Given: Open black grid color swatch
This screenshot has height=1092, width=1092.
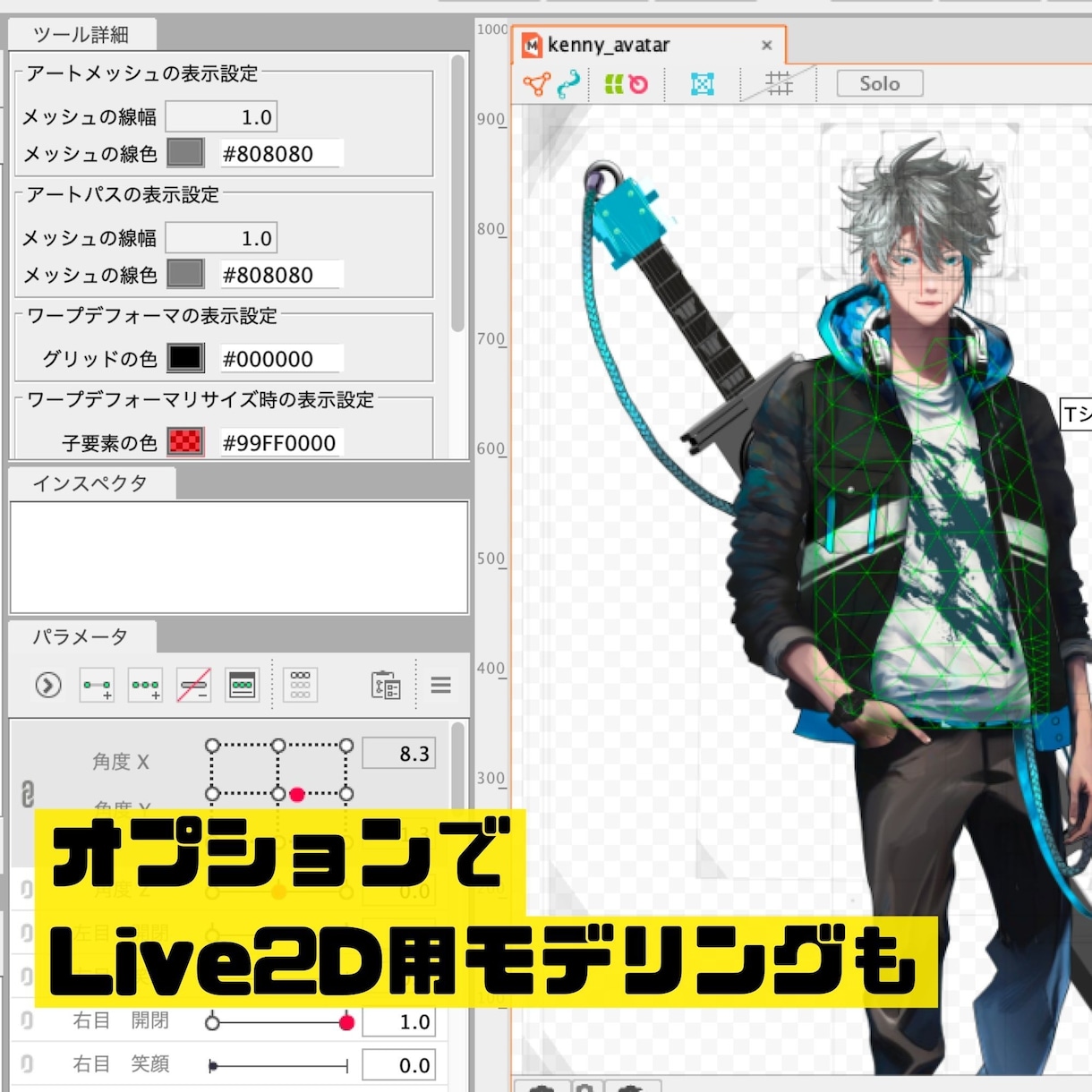Looking at the screenshot, I should click(185, 358).
